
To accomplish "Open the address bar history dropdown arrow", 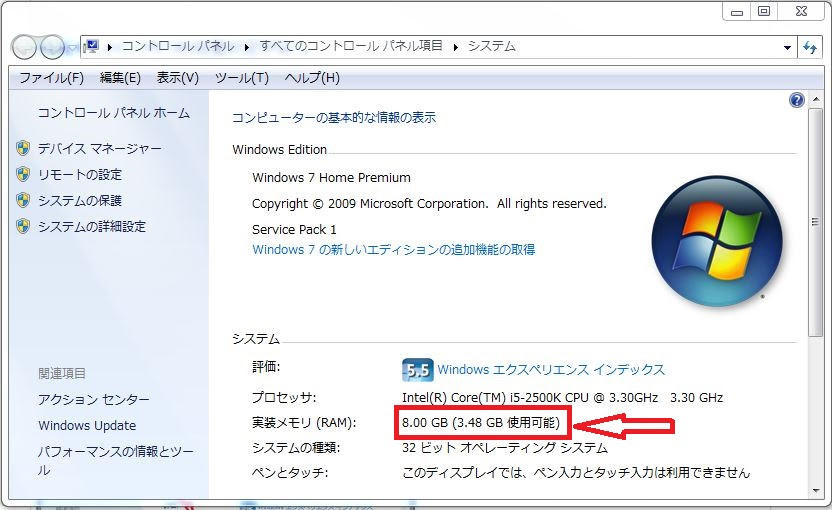I will pyautogui.click(x=787, y=47).
